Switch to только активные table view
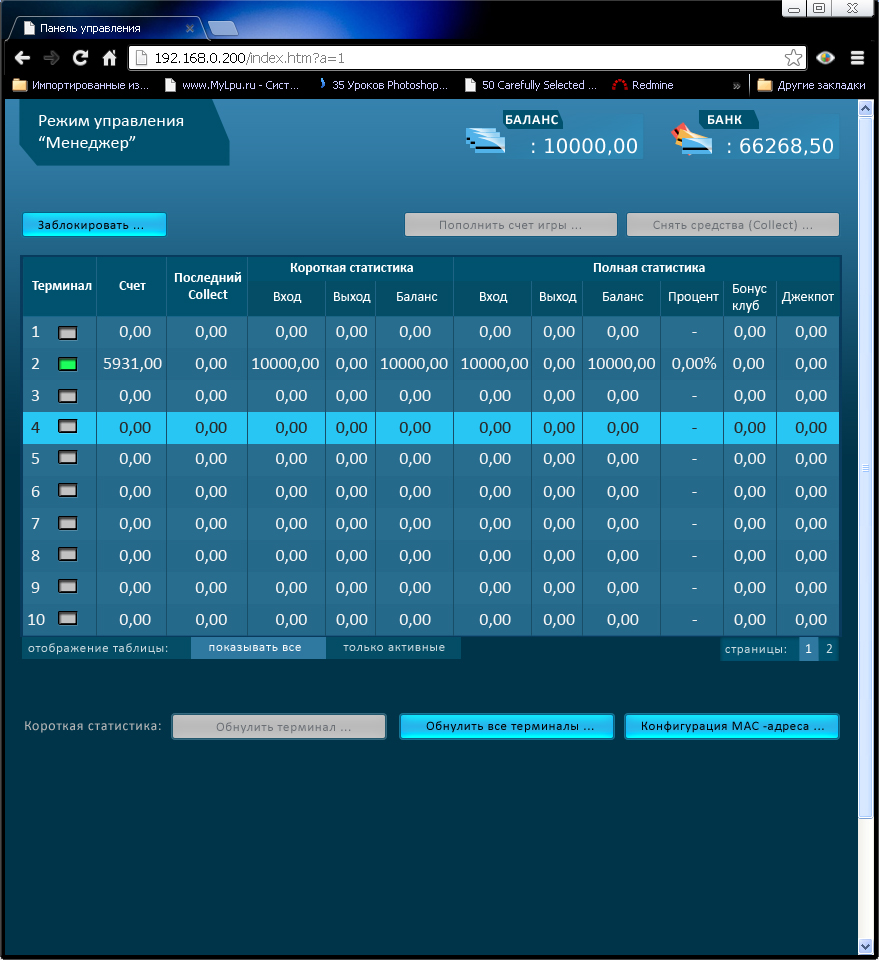This screenshot has height=960, width=879. [x=394, y=648]
